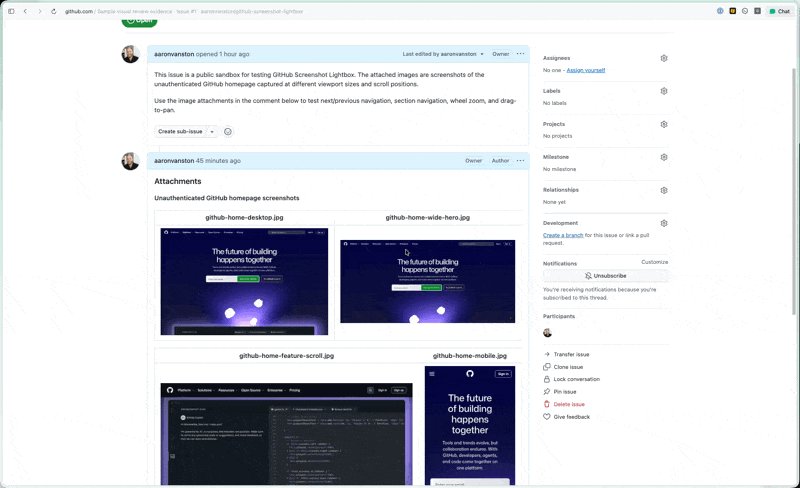Click the 'No milestone' text
Screen dimensions: 800x488
click(559, 169)
